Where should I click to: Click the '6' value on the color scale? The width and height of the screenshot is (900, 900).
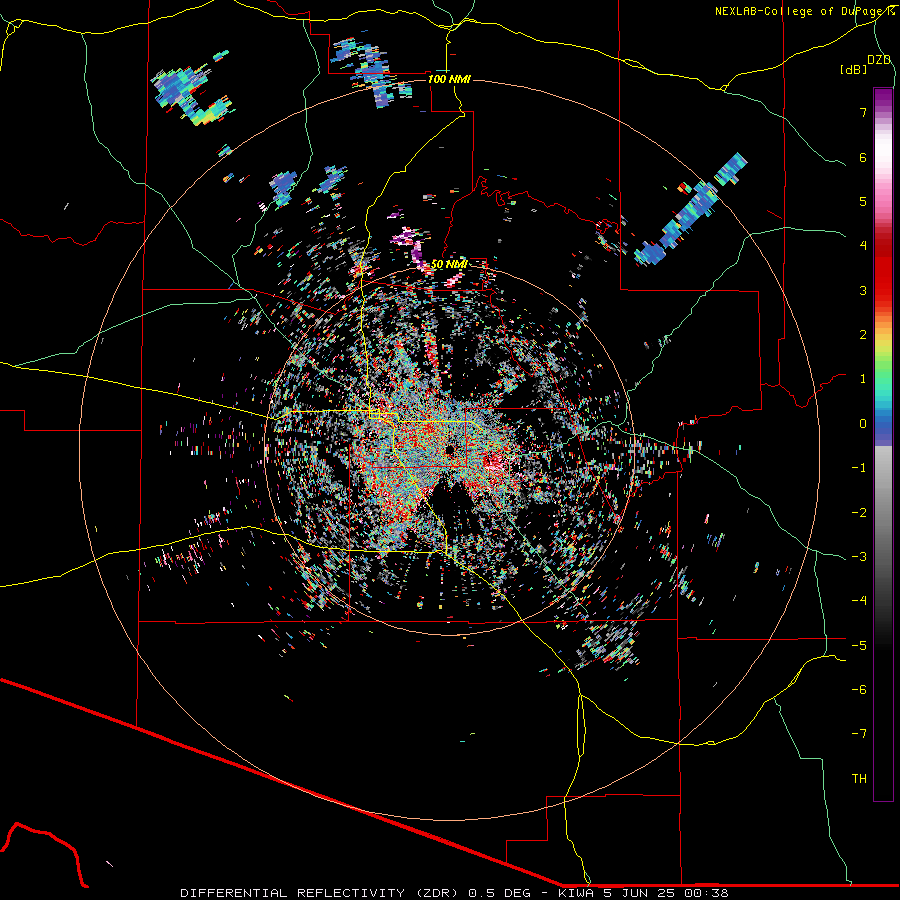pyautogui.click(x=863, y=157)
